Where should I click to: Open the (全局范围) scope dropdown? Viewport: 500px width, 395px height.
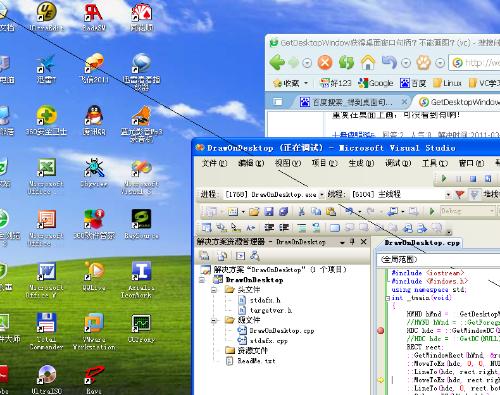coord(438,259)
